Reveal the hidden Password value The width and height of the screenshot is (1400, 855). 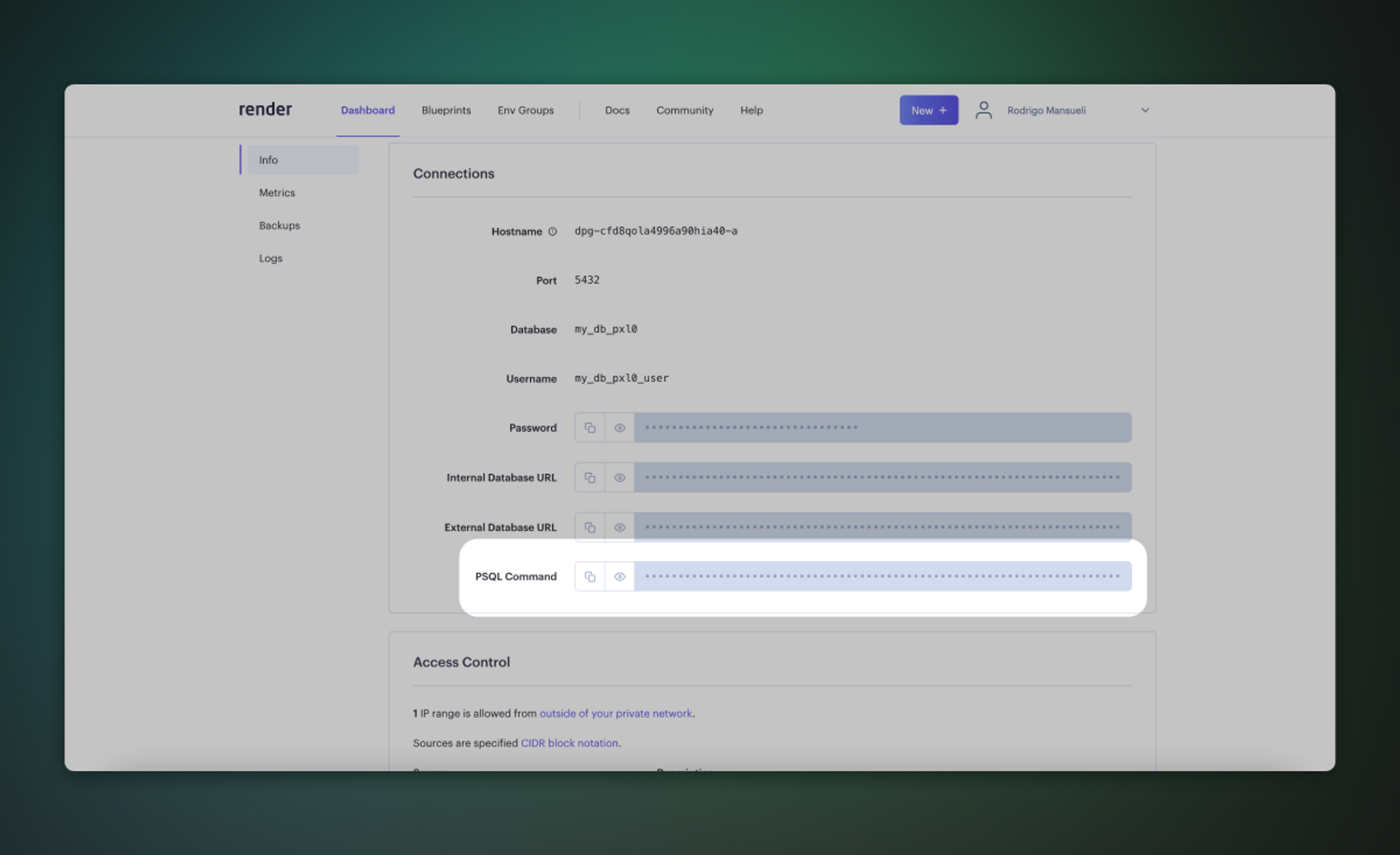click(x=619, y=427)
